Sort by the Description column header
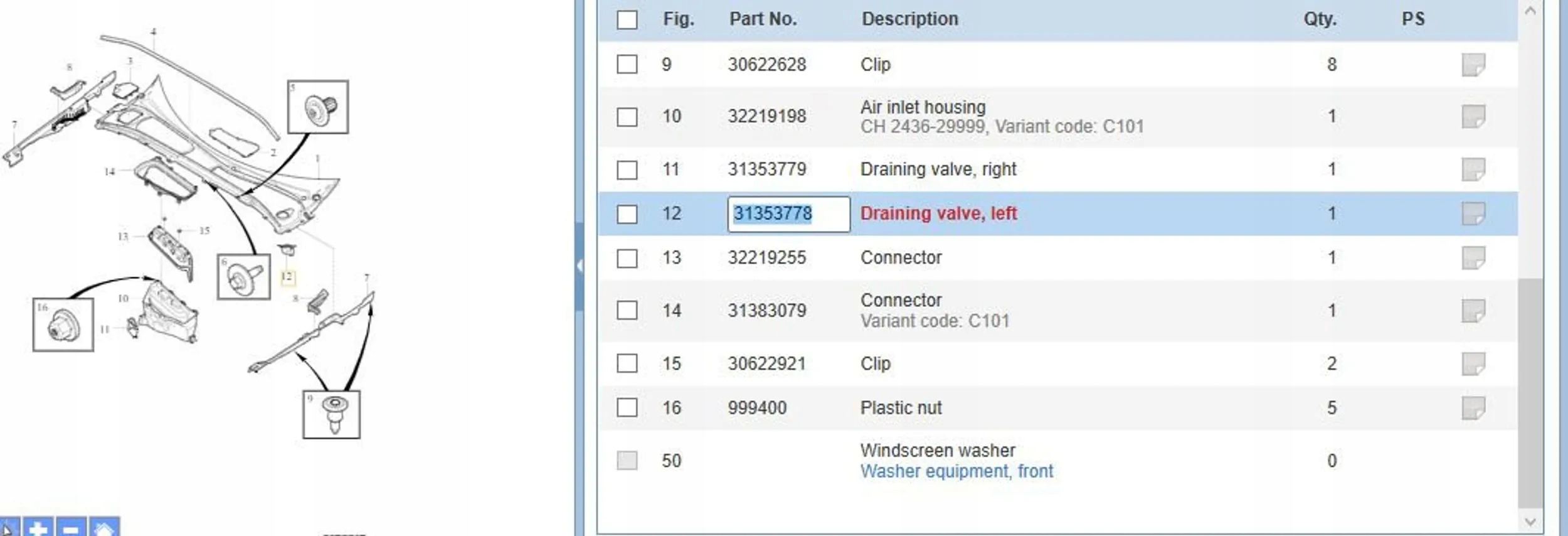 coord(909,19)
